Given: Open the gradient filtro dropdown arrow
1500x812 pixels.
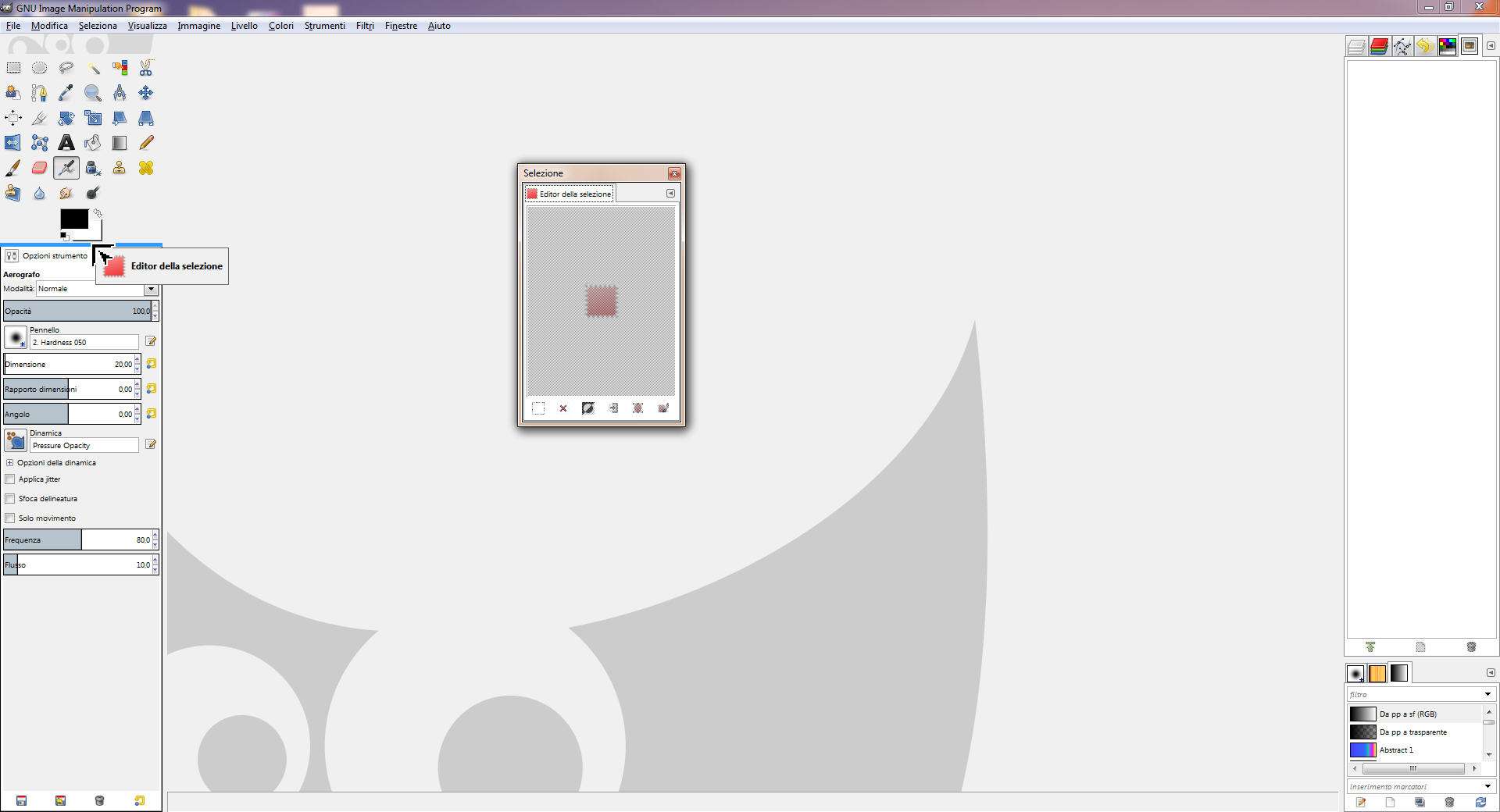Looking at the screenshot, I should pos(1487,694).
